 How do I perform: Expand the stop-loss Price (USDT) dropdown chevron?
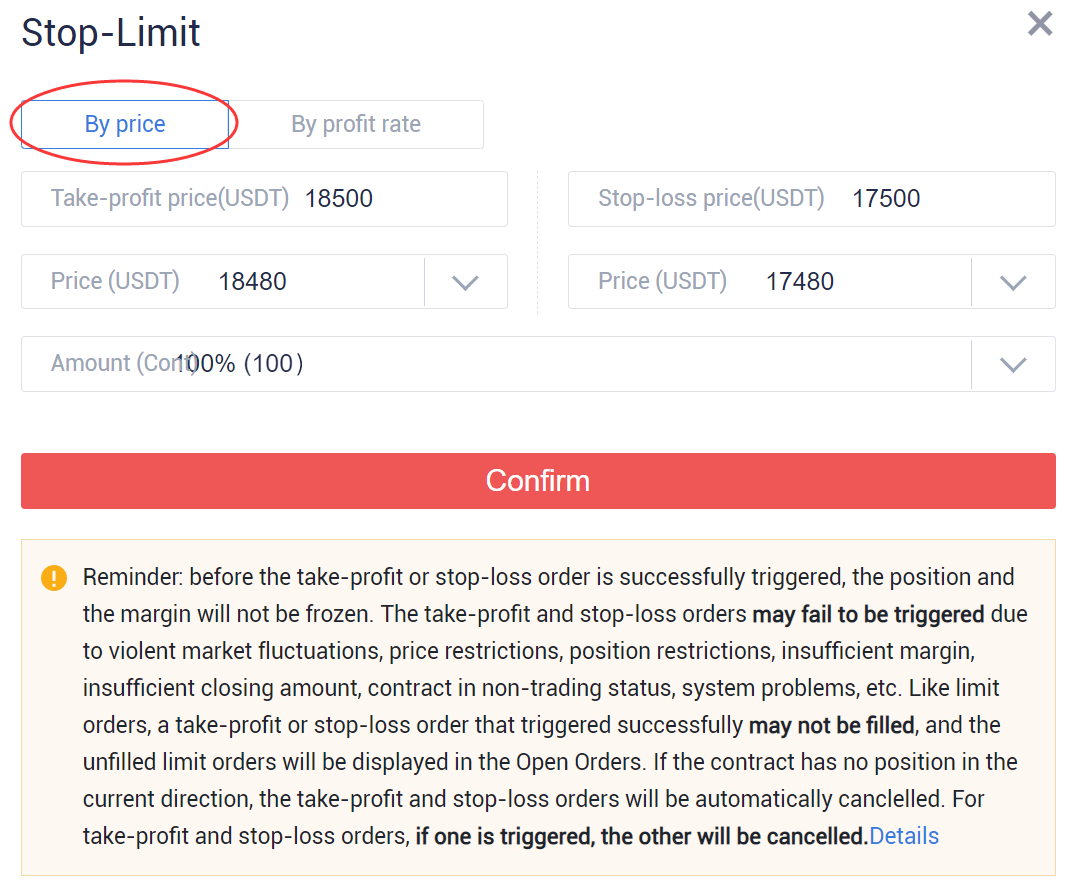tap(1013, 282)
